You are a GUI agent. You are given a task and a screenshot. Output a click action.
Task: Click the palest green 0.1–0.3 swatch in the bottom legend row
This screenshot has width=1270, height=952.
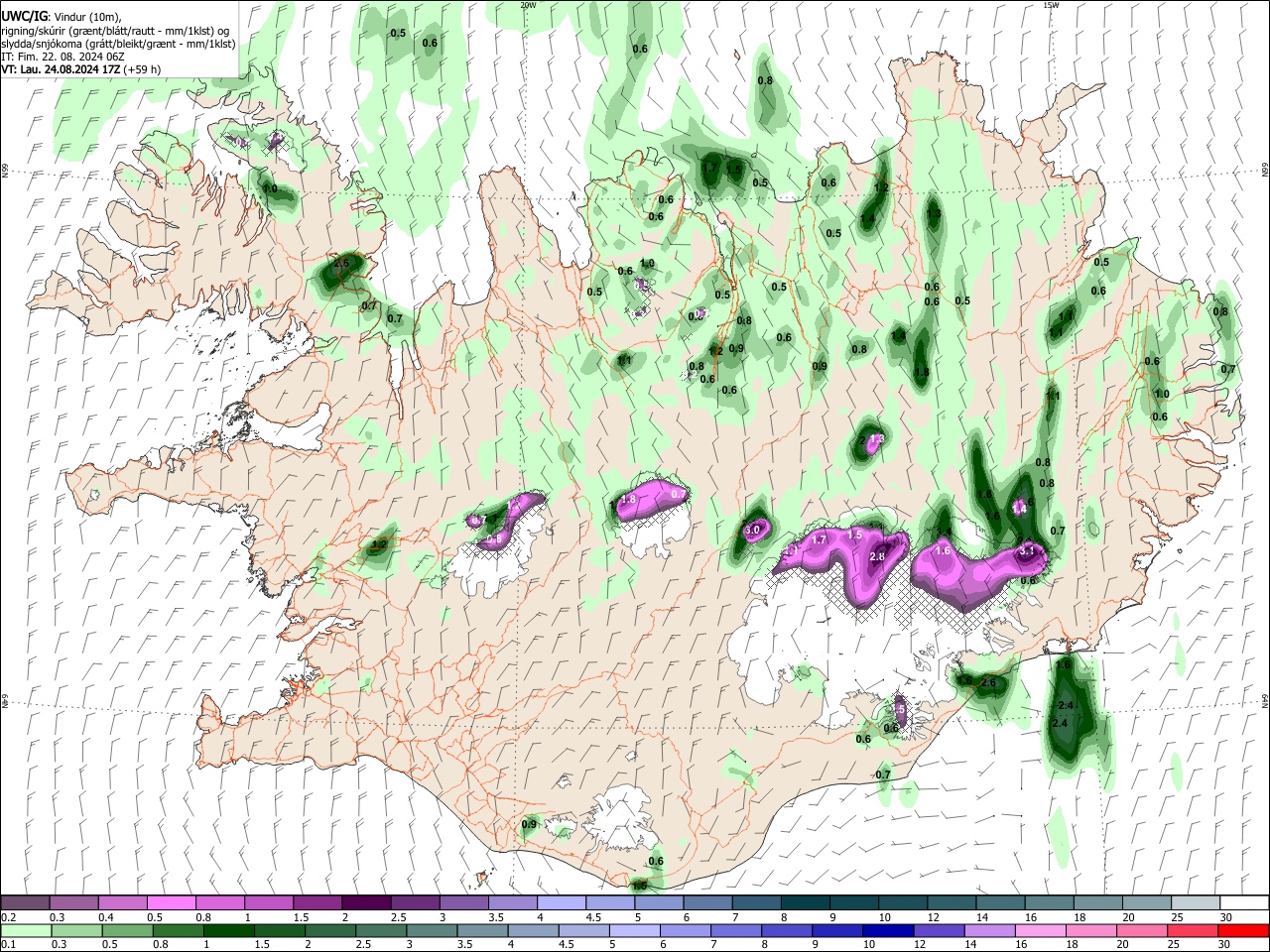25,930
